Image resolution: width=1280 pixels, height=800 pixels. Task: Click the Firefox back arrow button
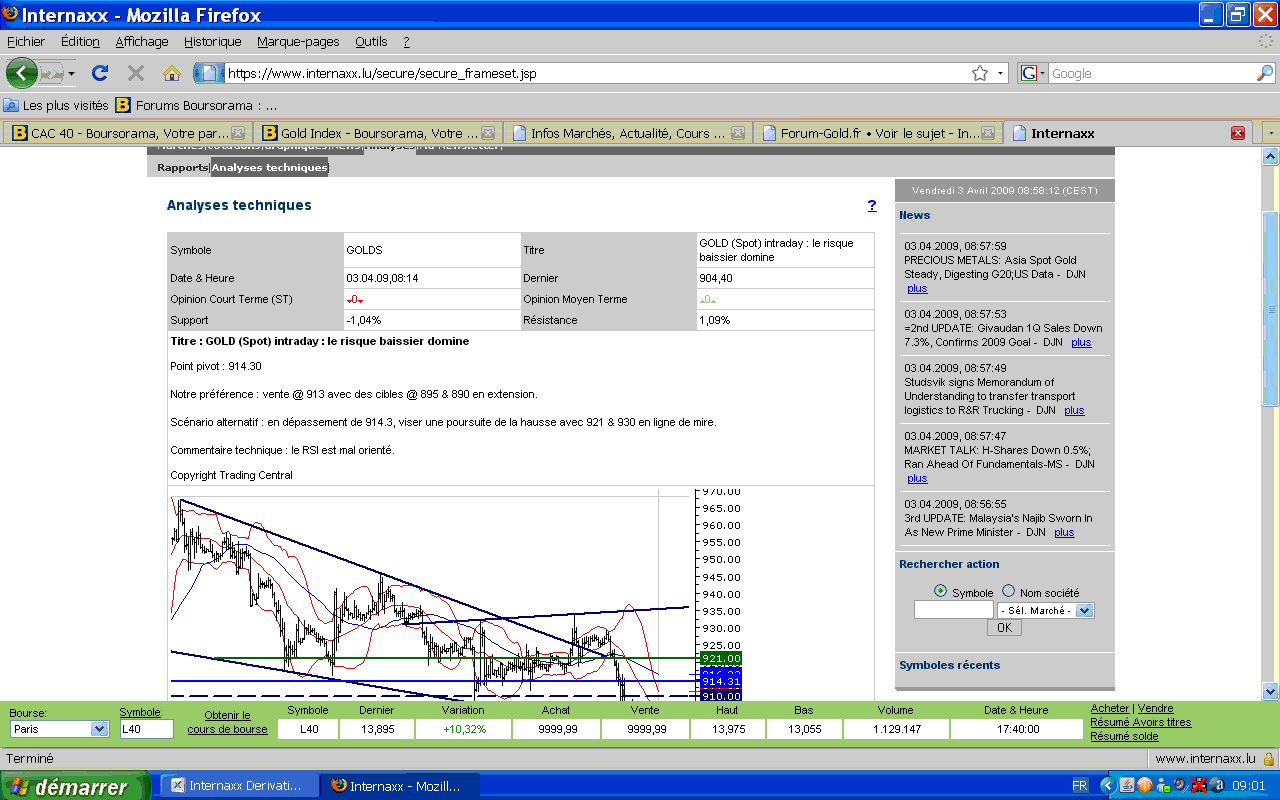pos(22,73)
